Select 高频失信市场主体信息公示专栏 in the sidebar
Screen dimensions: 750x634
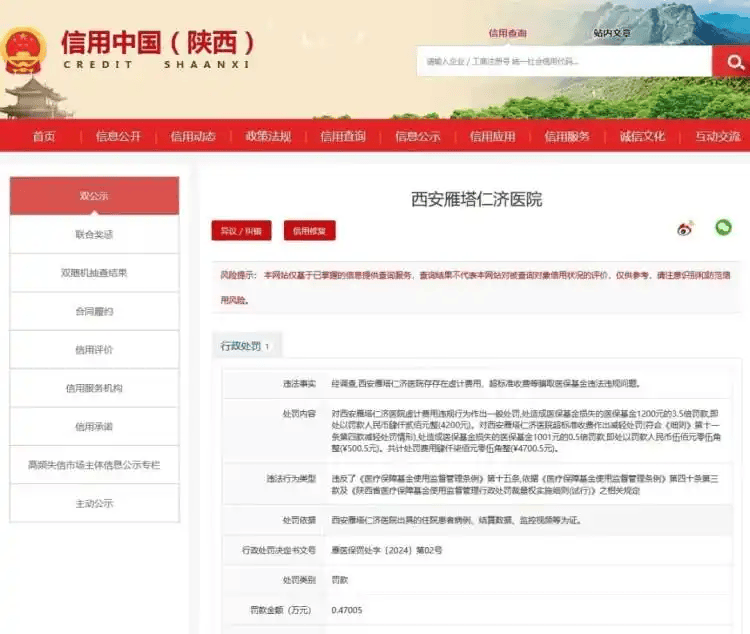[94, 465]
